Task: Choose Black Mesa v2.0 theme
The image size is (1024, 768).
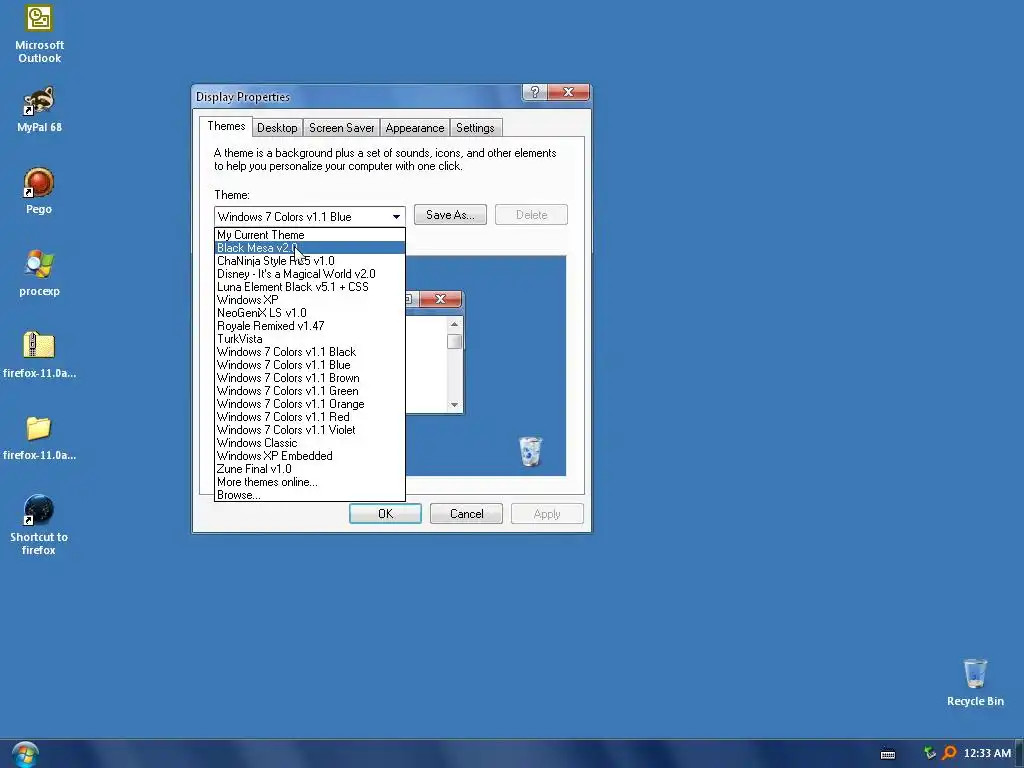Action: pos(310,248)
